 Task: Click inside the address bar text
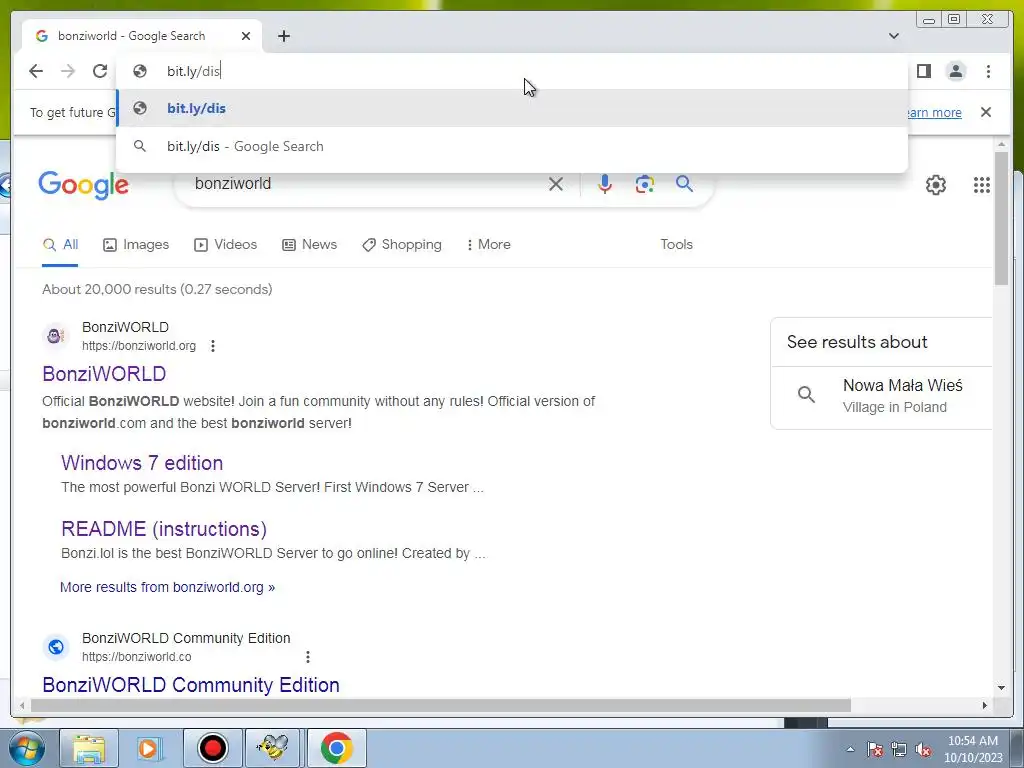pos(194,71)
